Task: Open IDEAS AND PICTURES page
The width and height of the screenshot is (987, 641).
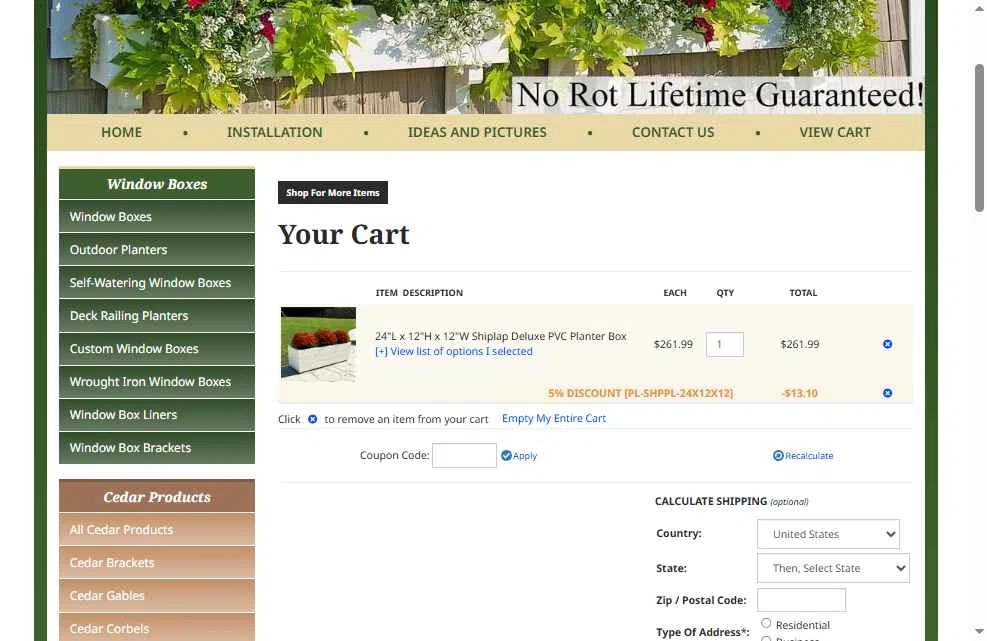Action: pyautogui.click(x=477, y=132)
